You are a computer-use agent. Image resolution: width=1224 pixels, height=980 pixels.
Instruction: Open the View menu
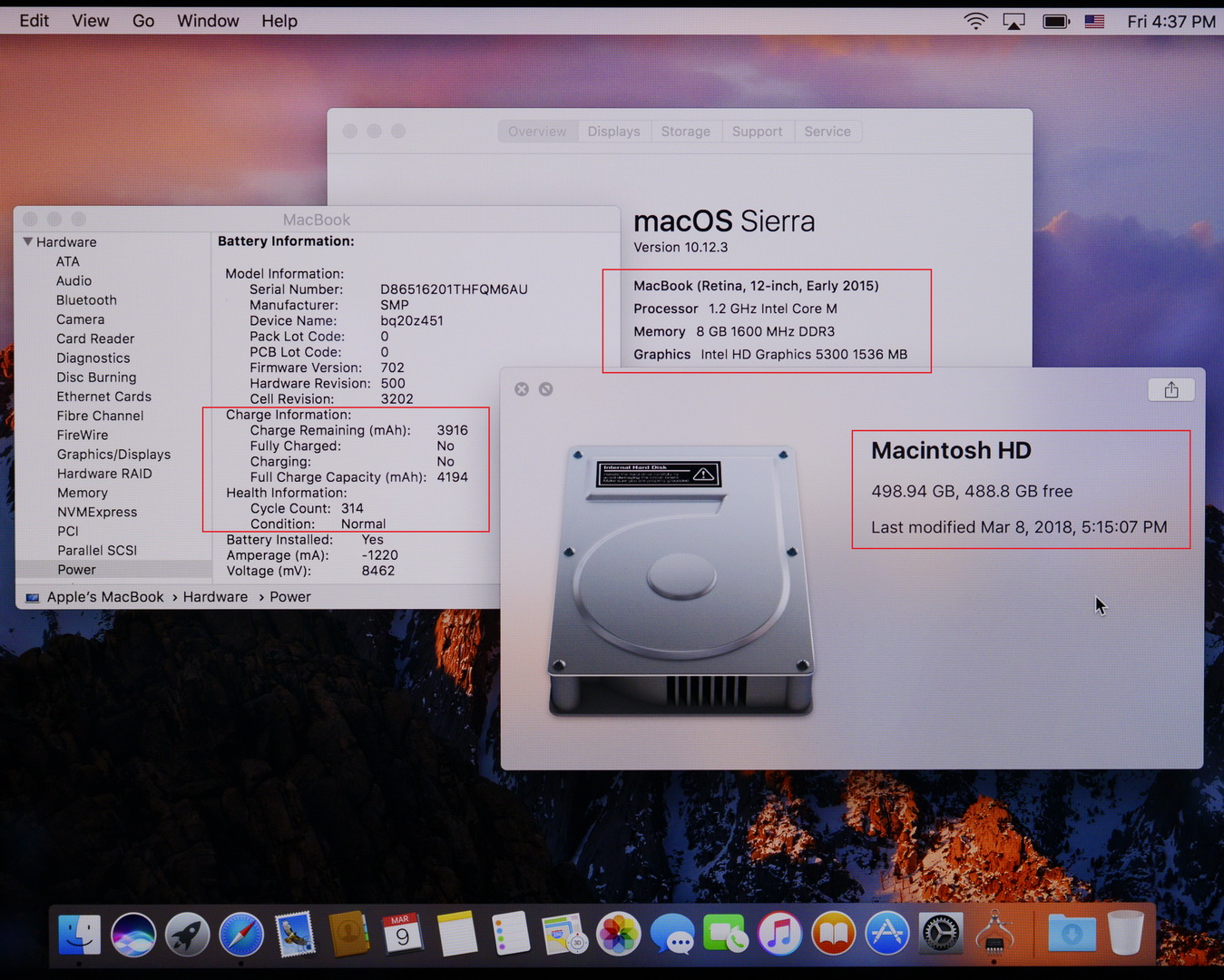[x=91, y=21]
